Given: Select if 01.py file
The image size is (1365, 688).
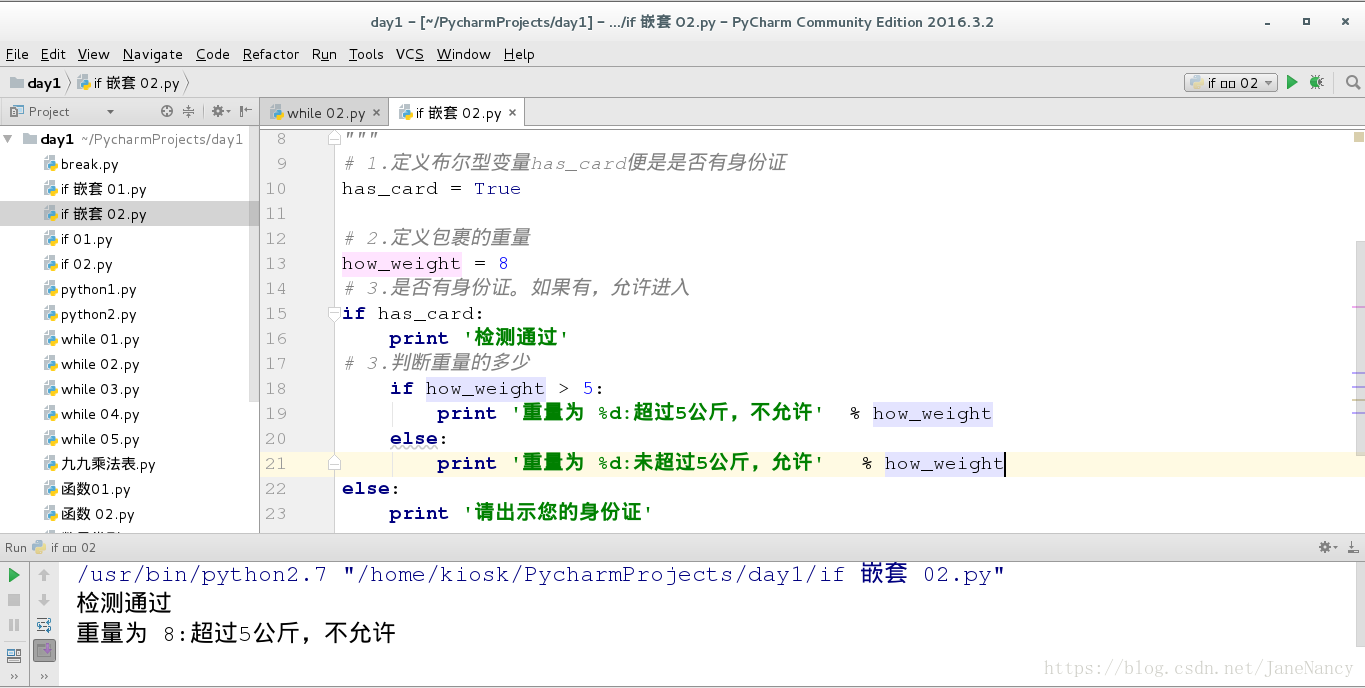Looking at the screenshot, I should point(86,239).
